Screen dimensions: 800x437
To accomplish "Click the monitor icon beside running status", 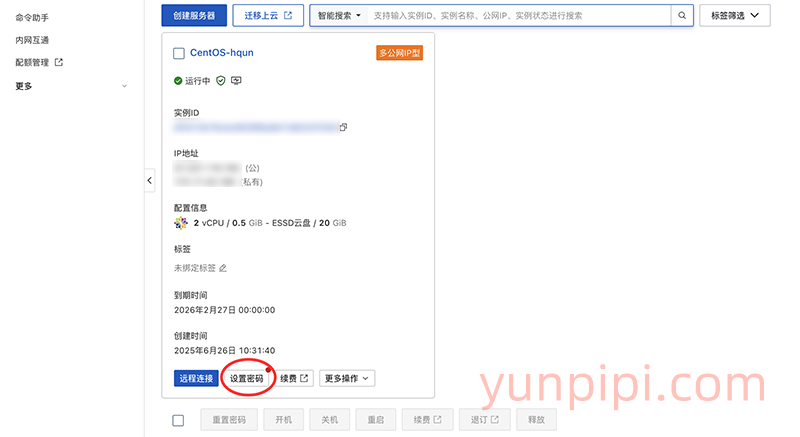I will (236, 81).
